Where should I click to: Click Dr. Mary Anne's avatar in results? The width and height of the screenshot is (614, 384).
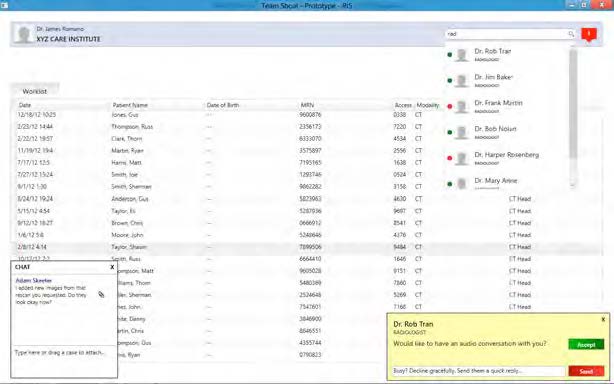pyautogui.click(x=462, y=183)
